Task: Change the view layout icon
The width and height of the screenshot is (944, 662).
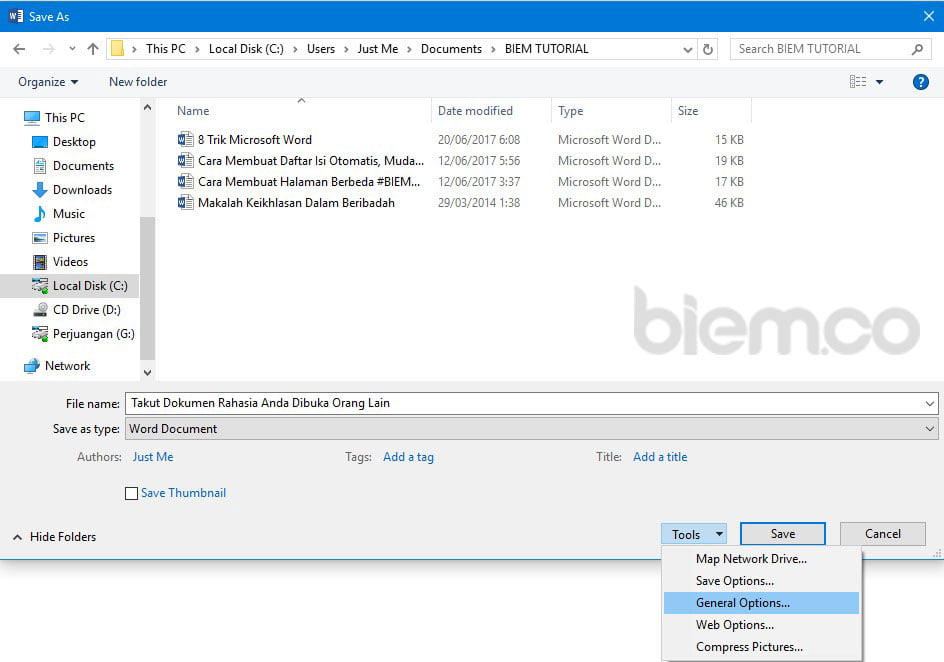Action: (x=858, y=81)
